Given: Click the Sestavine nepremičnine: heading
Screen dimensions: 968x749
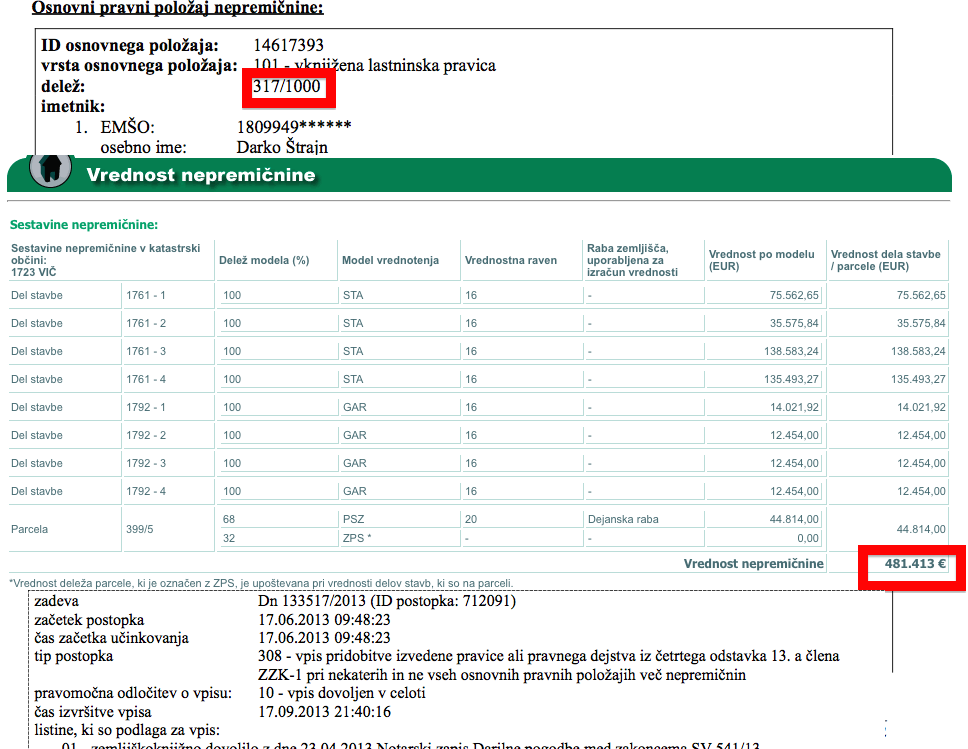Looking at the screenshot, I should click(84, 225).
